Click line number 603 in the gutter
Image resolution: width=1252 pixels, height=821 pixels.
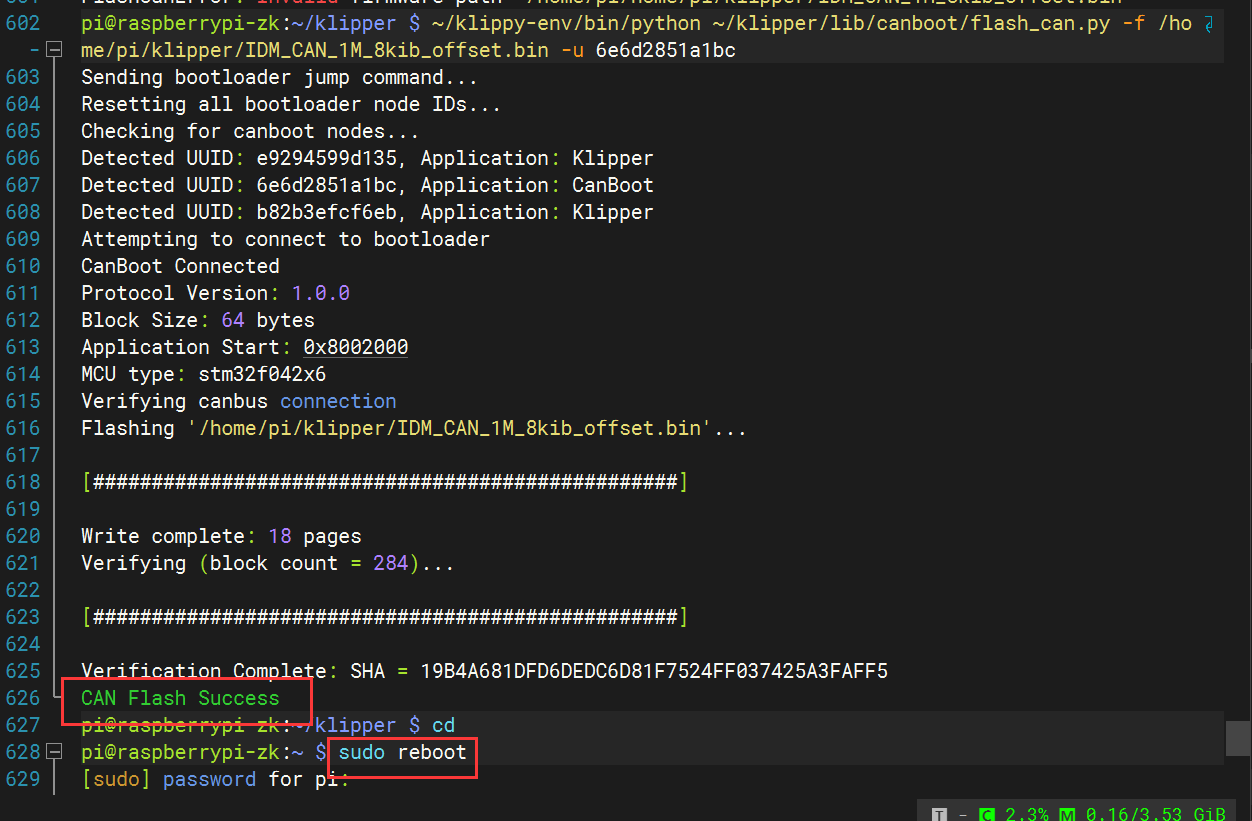22,77
